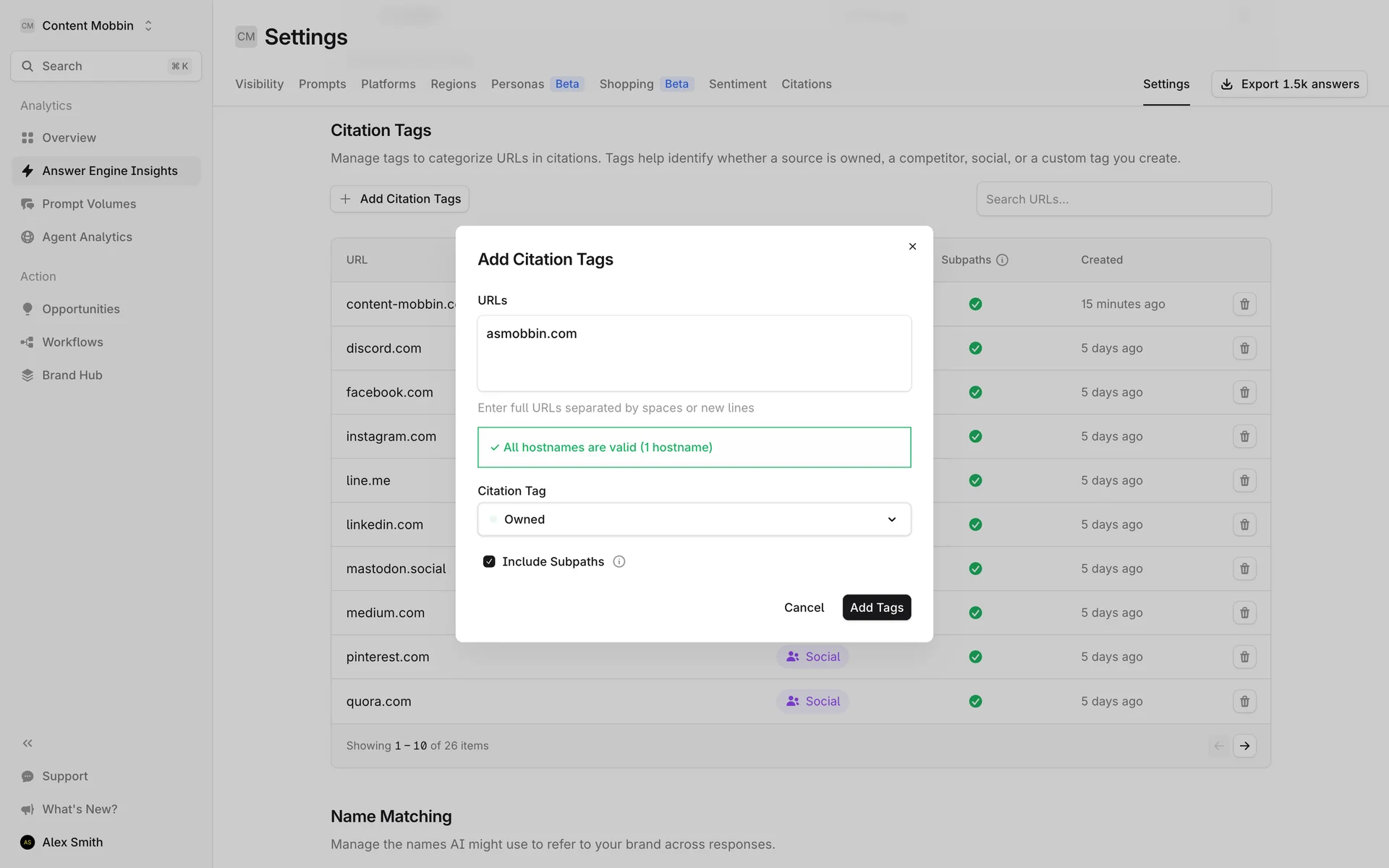Focus the Search URLs field

[x=1123, y=199]
